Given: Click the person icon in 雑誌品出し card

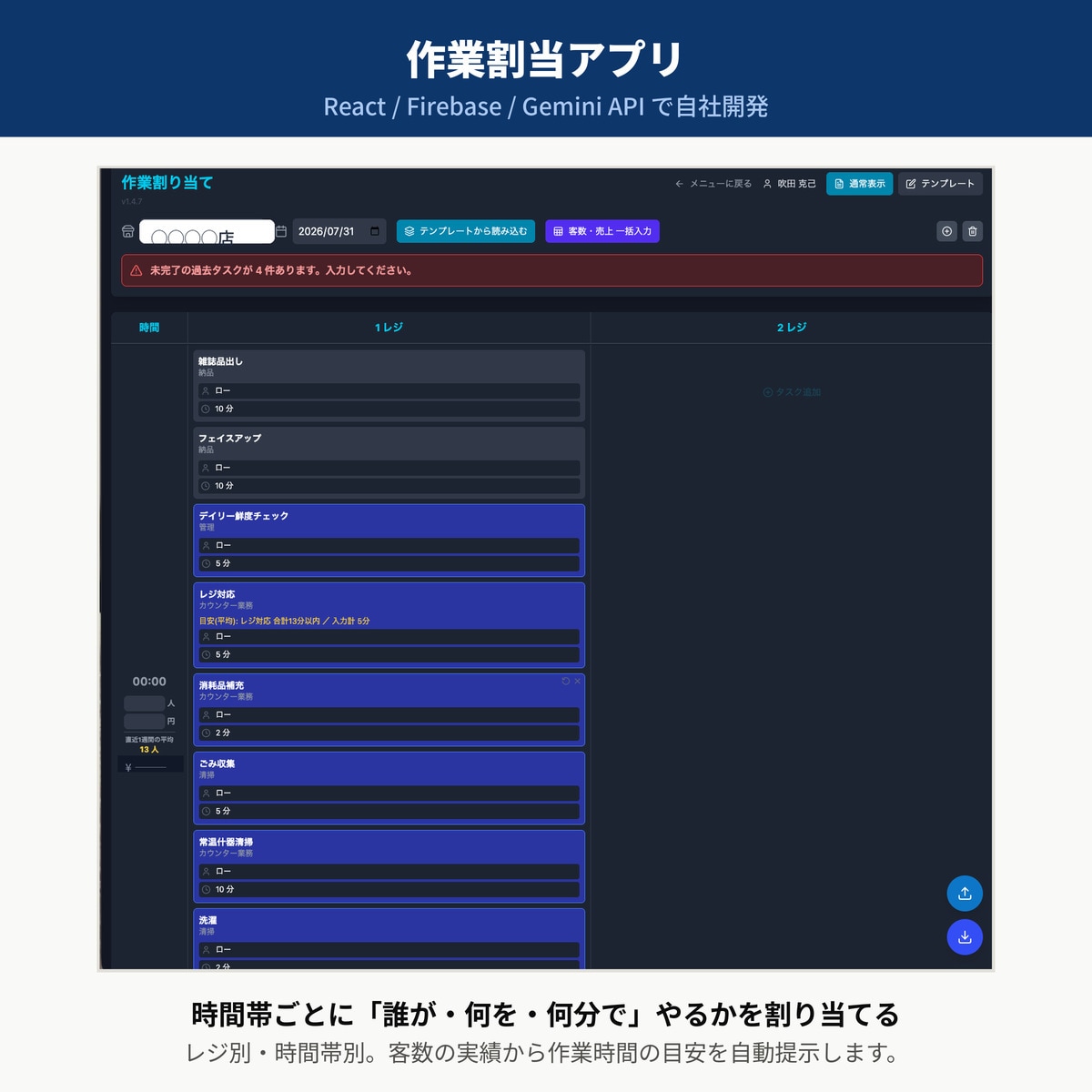Looking at the screenshot, I should pyautogui.click(x=206, y=391).
